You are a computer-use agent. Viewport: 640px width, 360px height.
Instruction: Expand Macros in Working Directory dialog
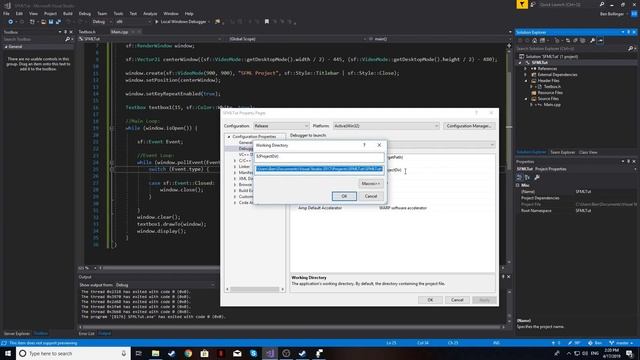click(x=371, y=184)
